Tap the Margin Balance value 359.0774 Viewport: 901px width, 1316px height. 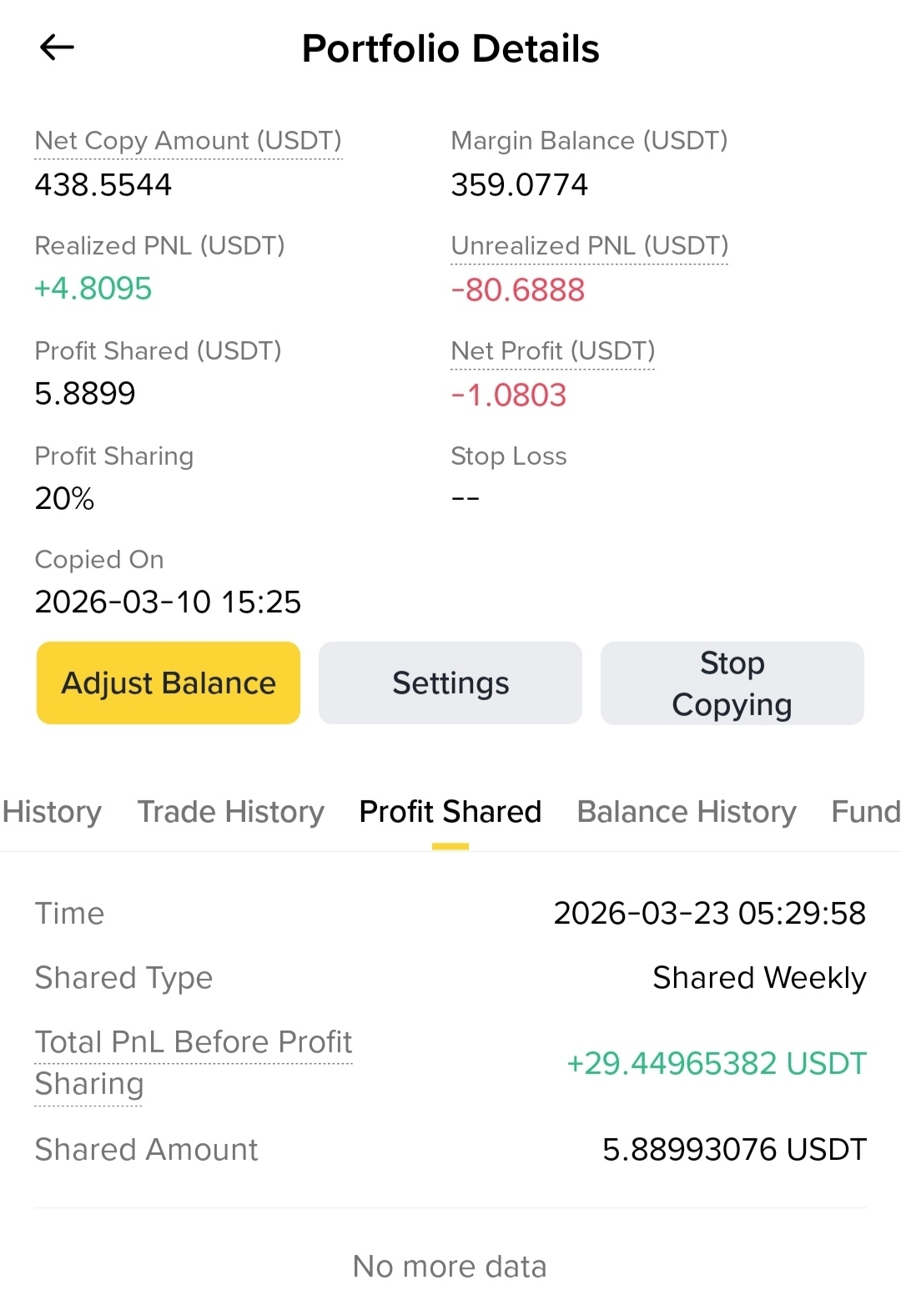pos(519,184)
